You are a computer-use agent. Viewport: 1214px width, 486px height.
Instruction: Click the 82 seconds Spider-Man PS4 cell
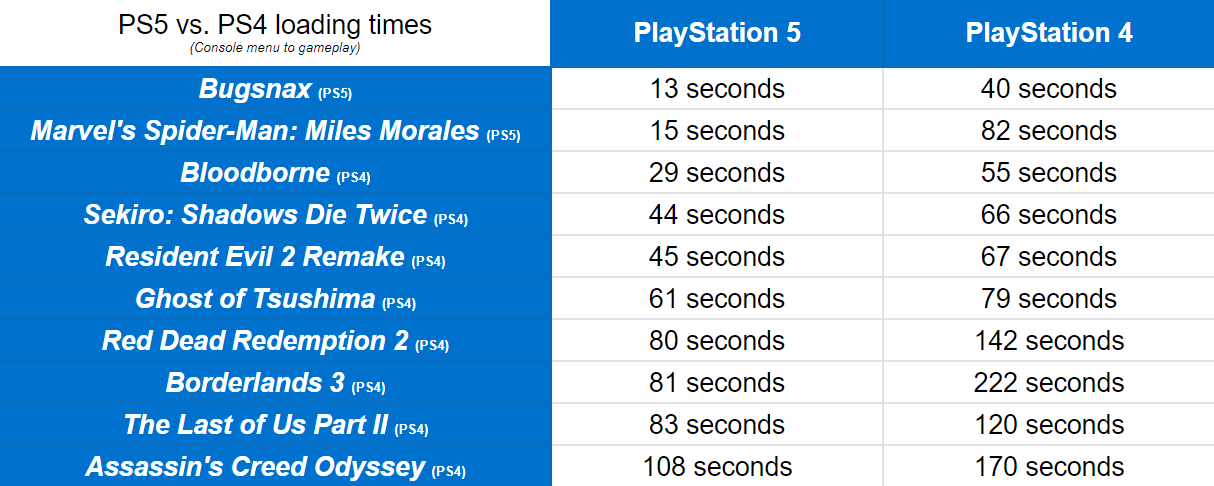[x=1049, y=131]
